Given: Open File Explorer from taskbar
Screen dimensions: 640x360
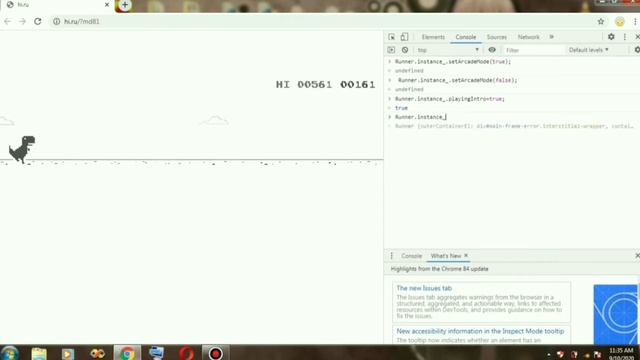Looking at the screenshot, I should pyautogui.click(x=39, y=353).
